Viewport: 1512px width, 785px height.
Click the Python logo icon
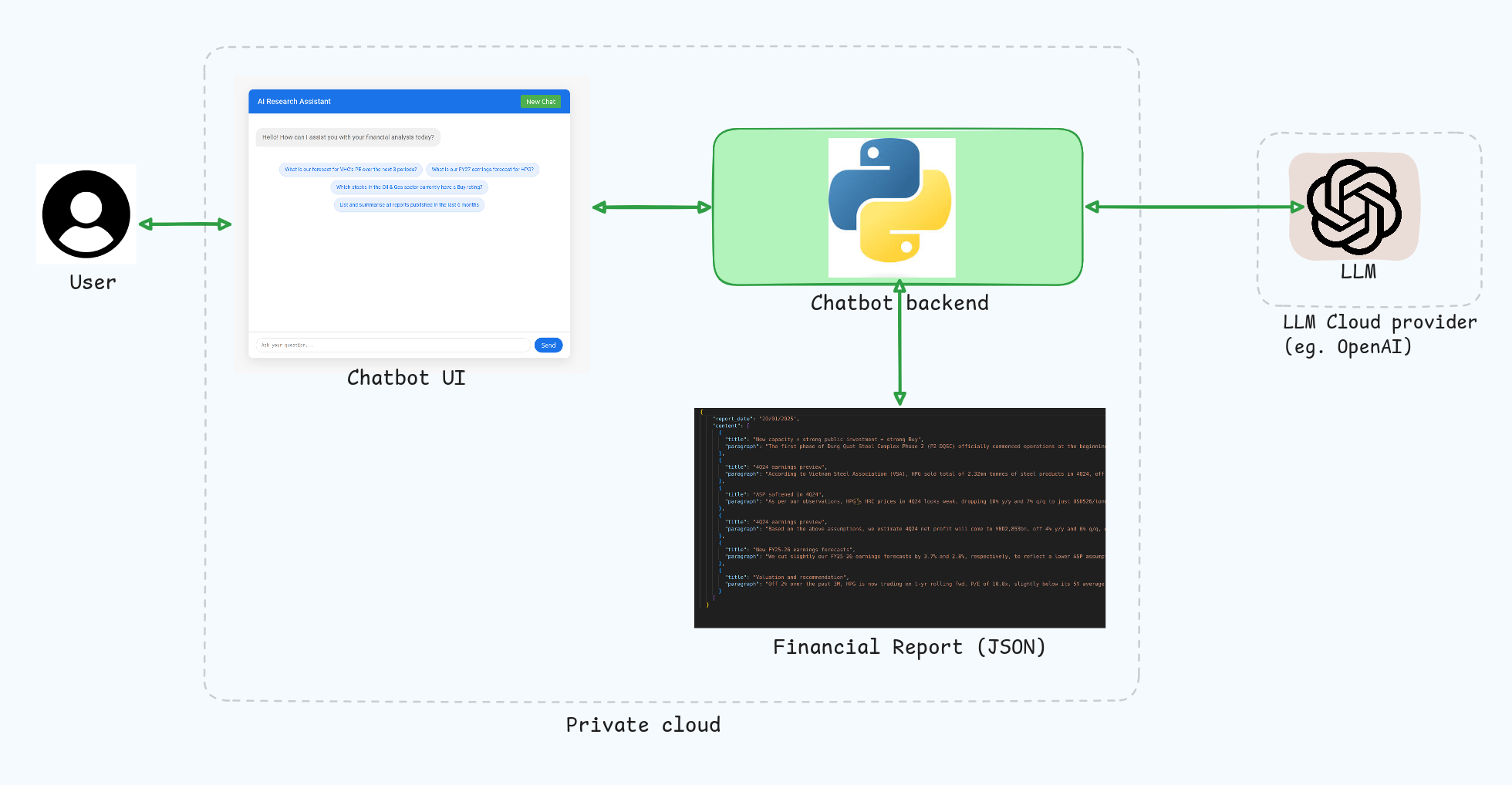click(891, 202)
